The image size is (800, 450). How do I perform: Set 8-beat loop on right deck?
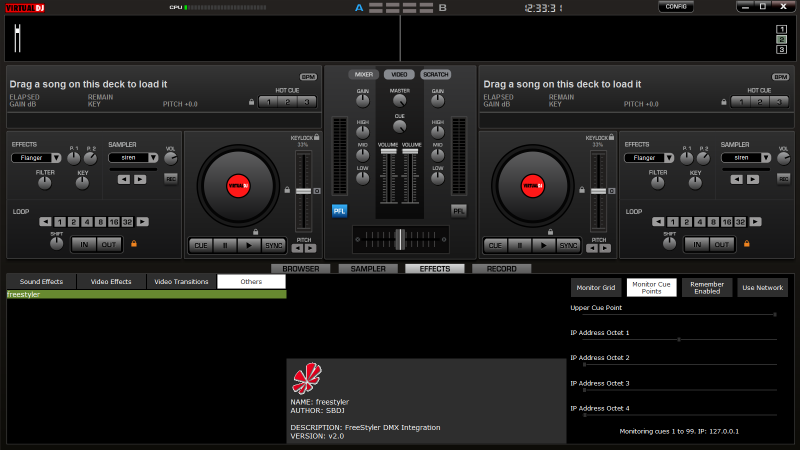(713, 222)
